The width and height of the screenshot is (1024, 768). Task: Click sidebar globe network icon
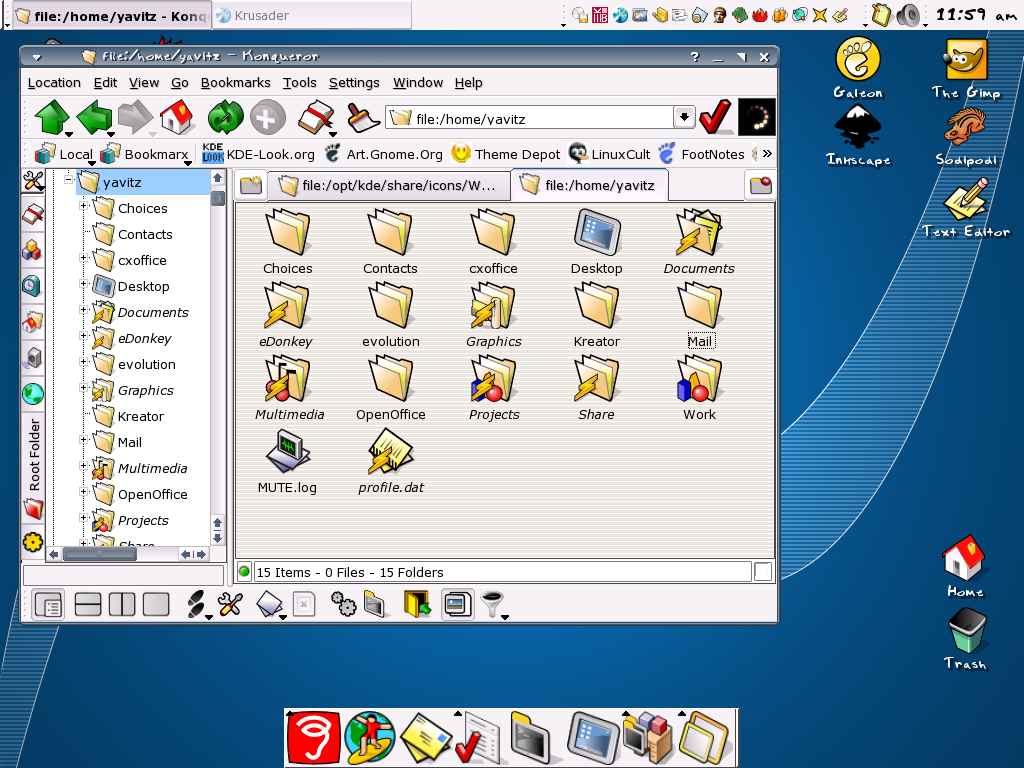point(33,394)
